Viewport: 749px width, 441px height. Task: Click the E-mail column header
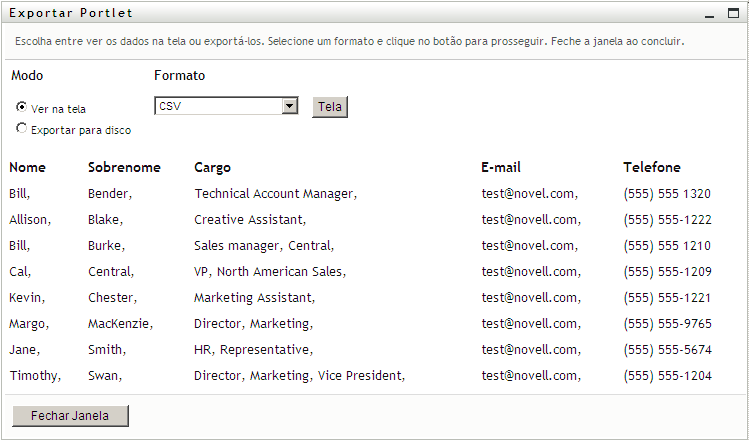[x=501, y=168]
